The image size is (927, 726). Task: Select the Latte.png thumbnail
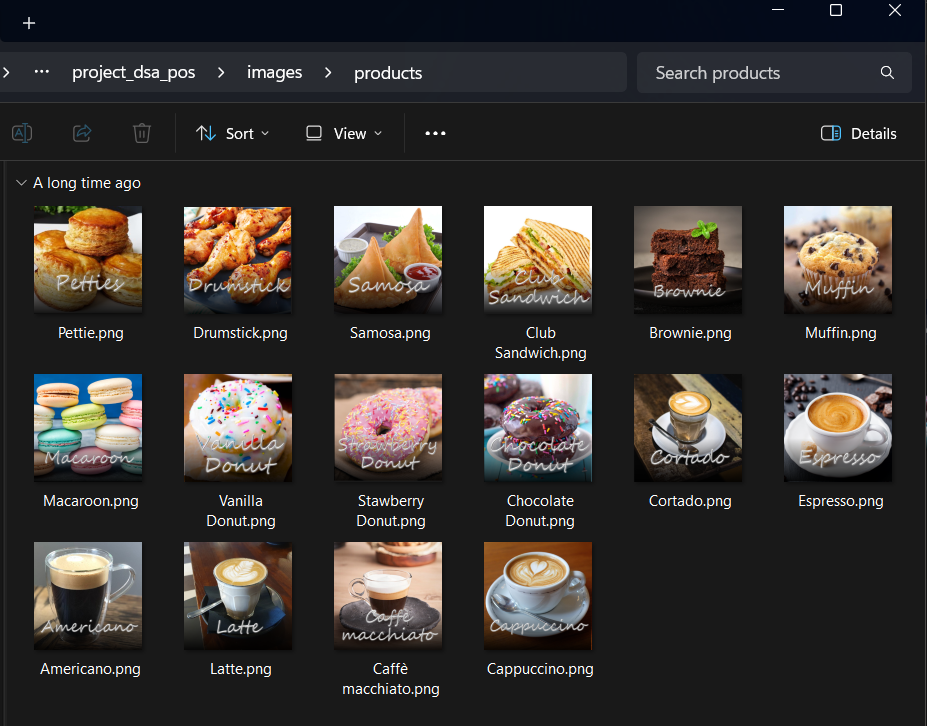click(x=238, y=595)
